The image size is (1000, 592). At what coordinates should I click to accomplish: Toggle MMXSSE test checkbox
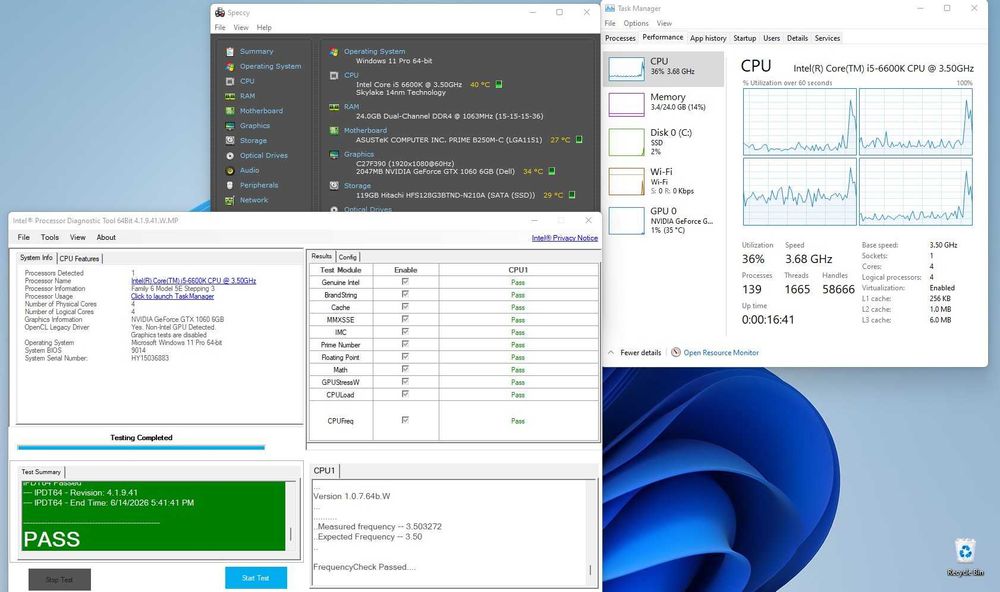click(x=405, y=319)
